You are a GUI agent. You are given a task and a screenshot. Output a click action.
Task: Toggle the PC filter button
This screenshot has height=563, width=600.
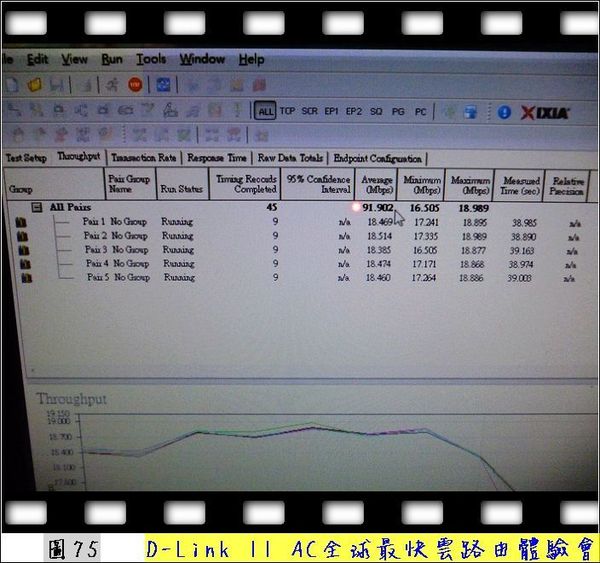pos(420,112)
